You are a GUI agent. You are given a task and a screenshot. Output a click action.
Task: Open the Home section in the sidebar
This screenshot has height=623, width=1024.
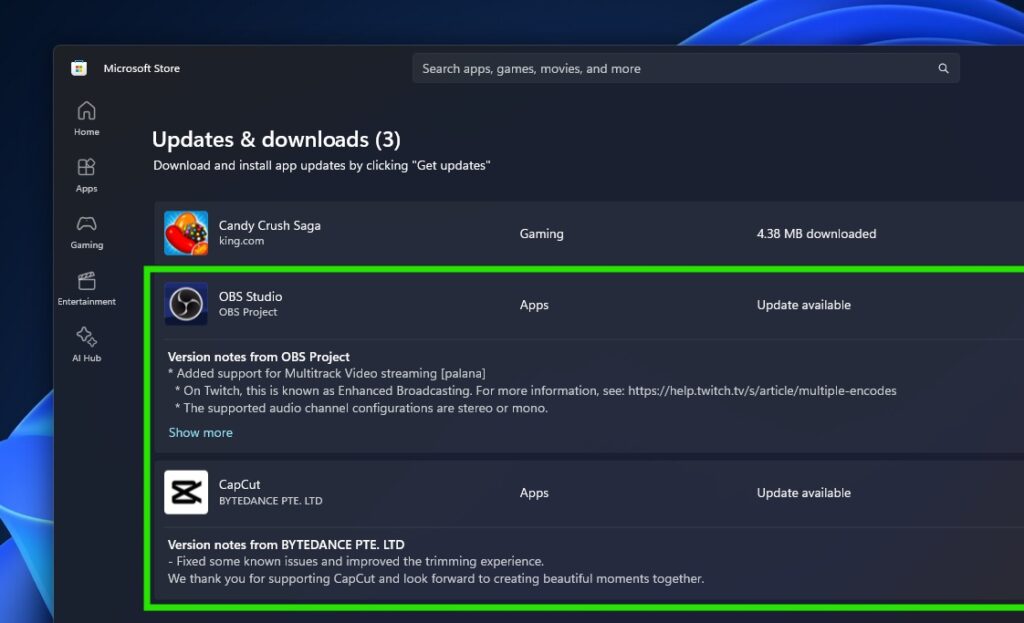85,115
